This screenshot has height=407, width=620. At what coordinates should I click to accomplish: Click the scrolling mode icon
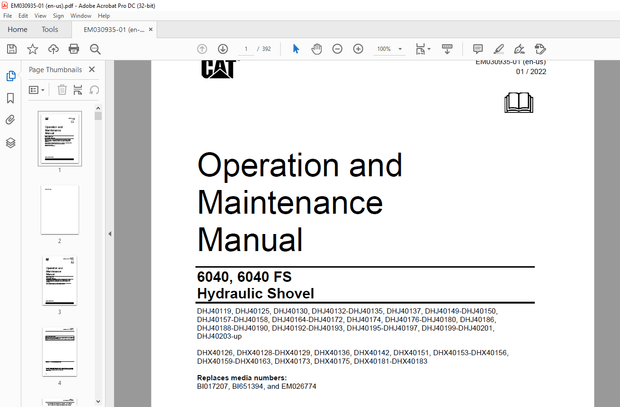coord(447,49)
